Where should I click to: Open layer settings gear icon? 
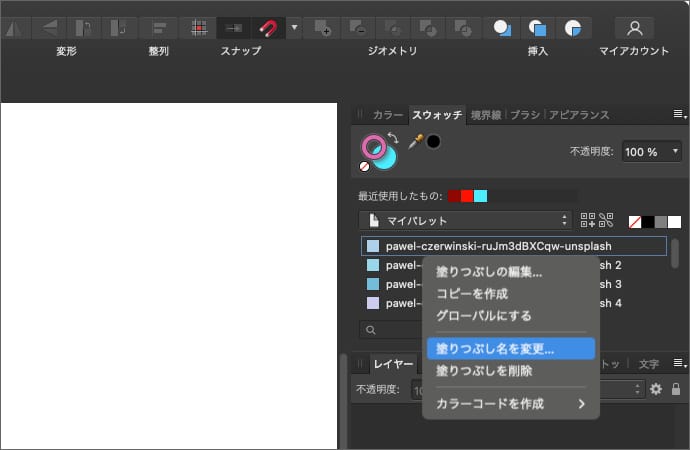656,389
